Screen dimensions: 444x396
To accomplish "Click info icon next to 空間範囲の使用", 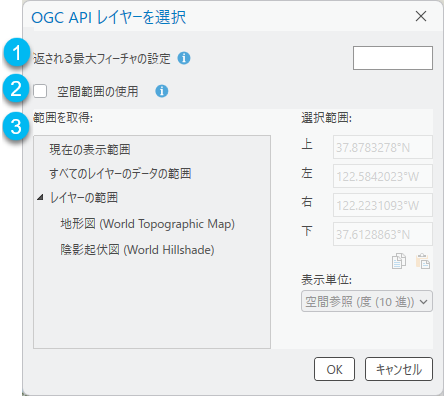I will (x=162, y=91).
